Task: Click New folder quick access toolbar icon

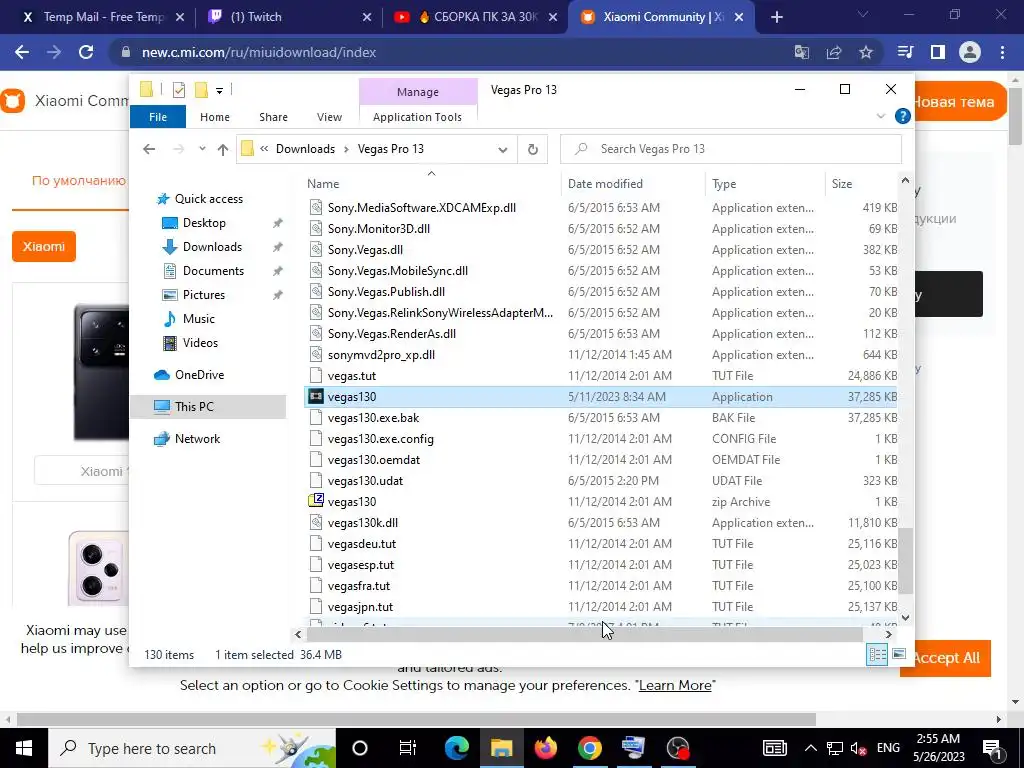Action: coord(202,90)
